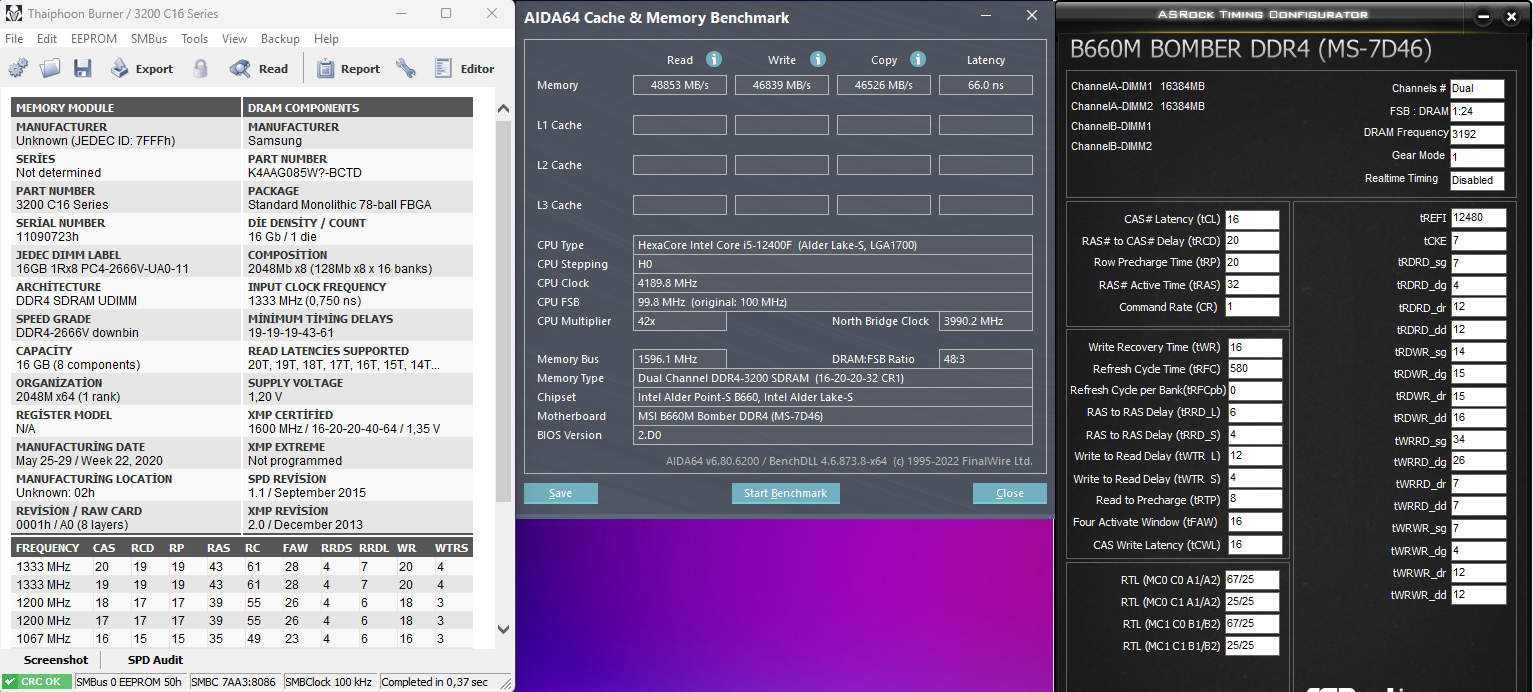
Task: Click the North Bridge Clock 3990.2 MHz field
Action: (986, 321)
